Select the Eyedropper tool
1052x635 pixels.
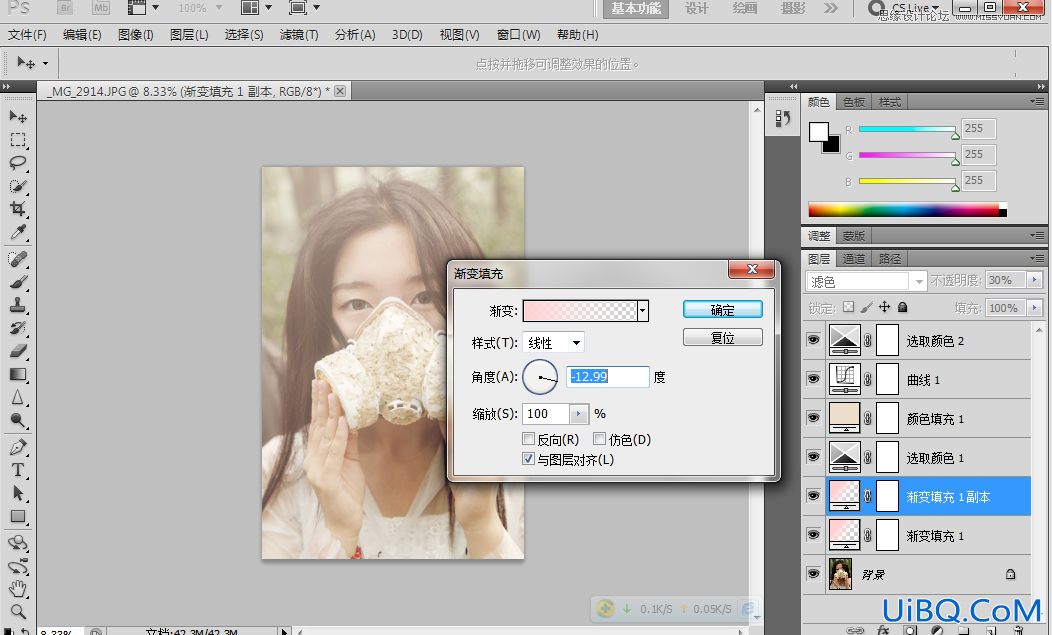point(18,232)
